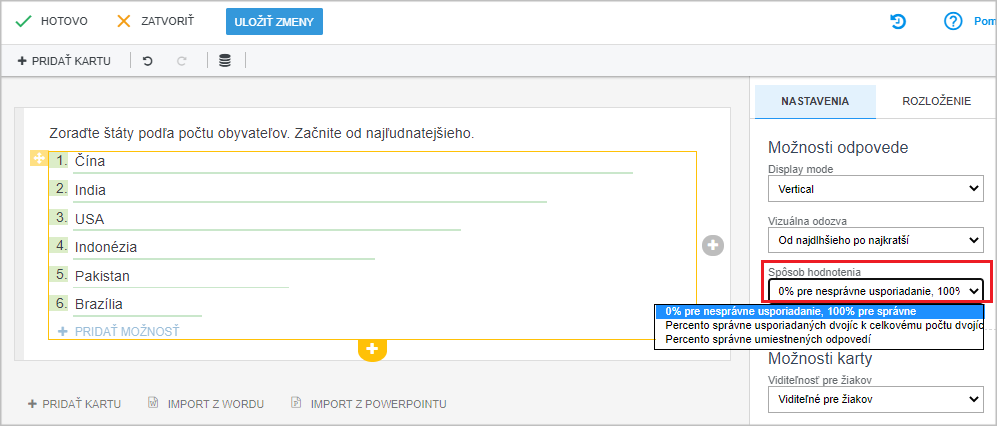Expand the Display mode Vertical dropdown
997x426 pixels.
(874, 188)
